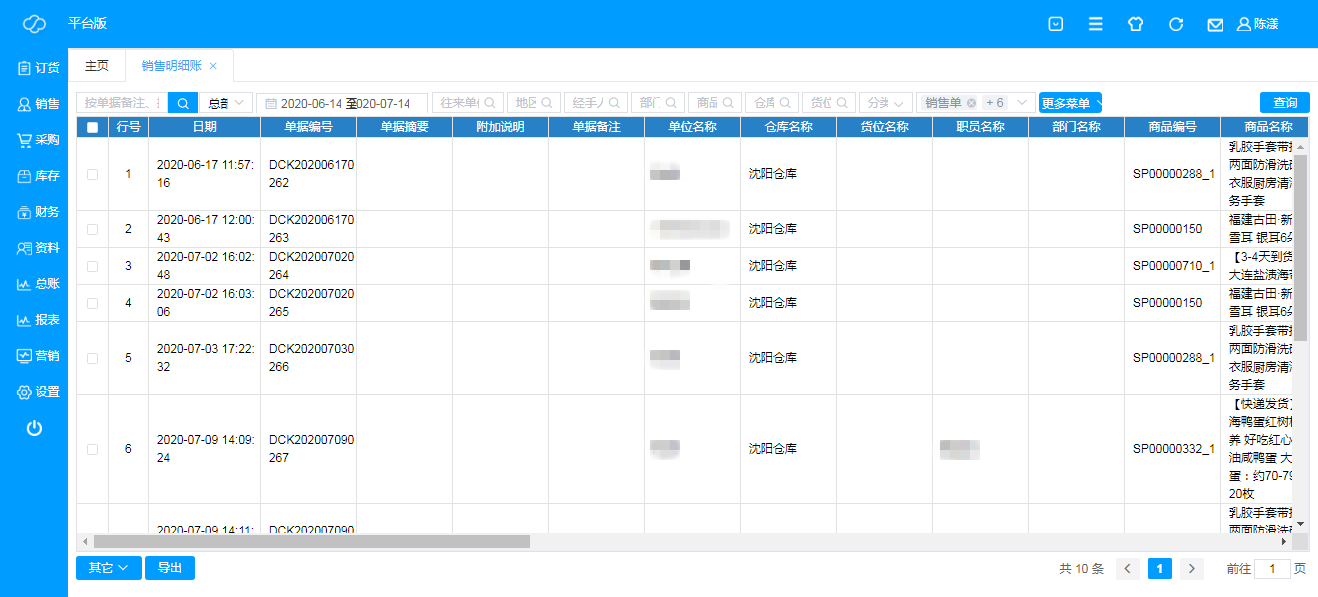1318x597 pixels.
Task: Toggle the select-all header checkbox
Action: coord(93,127)
